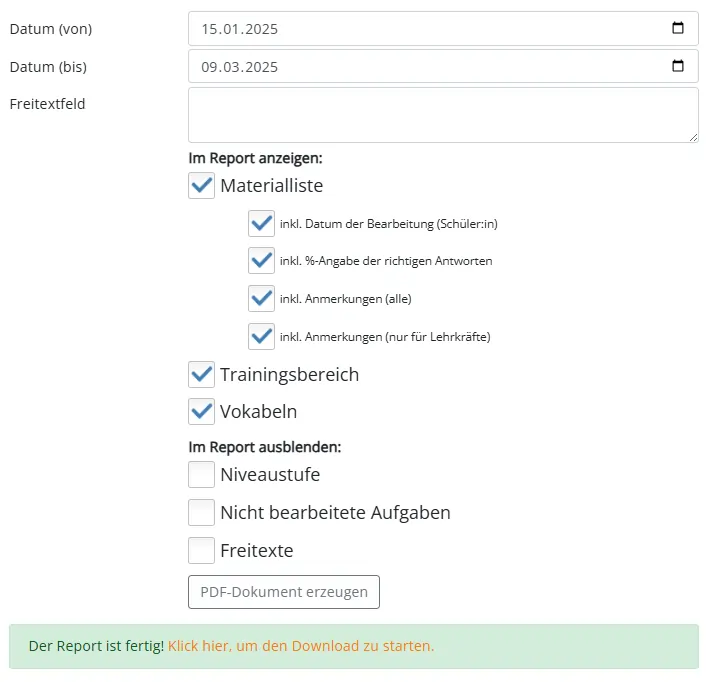The image size is (706, 682).
Task: Uncheck the Materialliste checkbox
Action: click(x=202, y=185)
